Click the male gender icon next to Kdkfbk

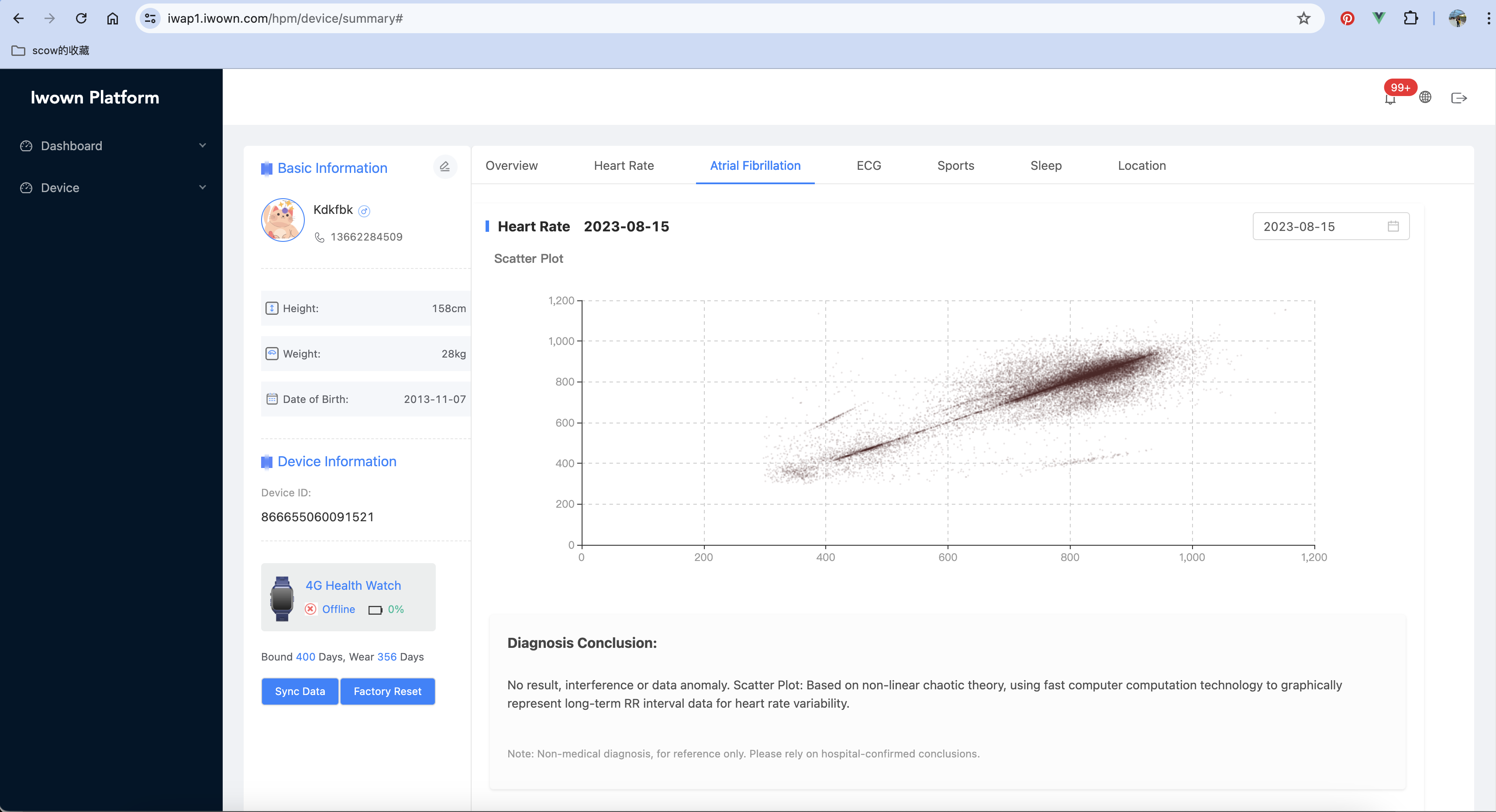pos(365,211)
